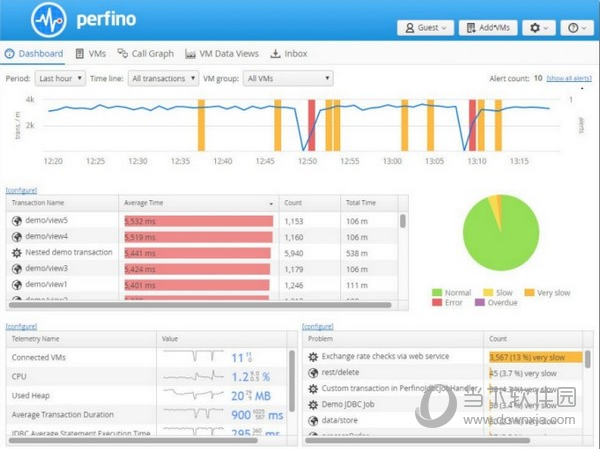Viewport: 600px width, 449px height.
Task: Open the settings gear menu
Action: tap(539, 28)
